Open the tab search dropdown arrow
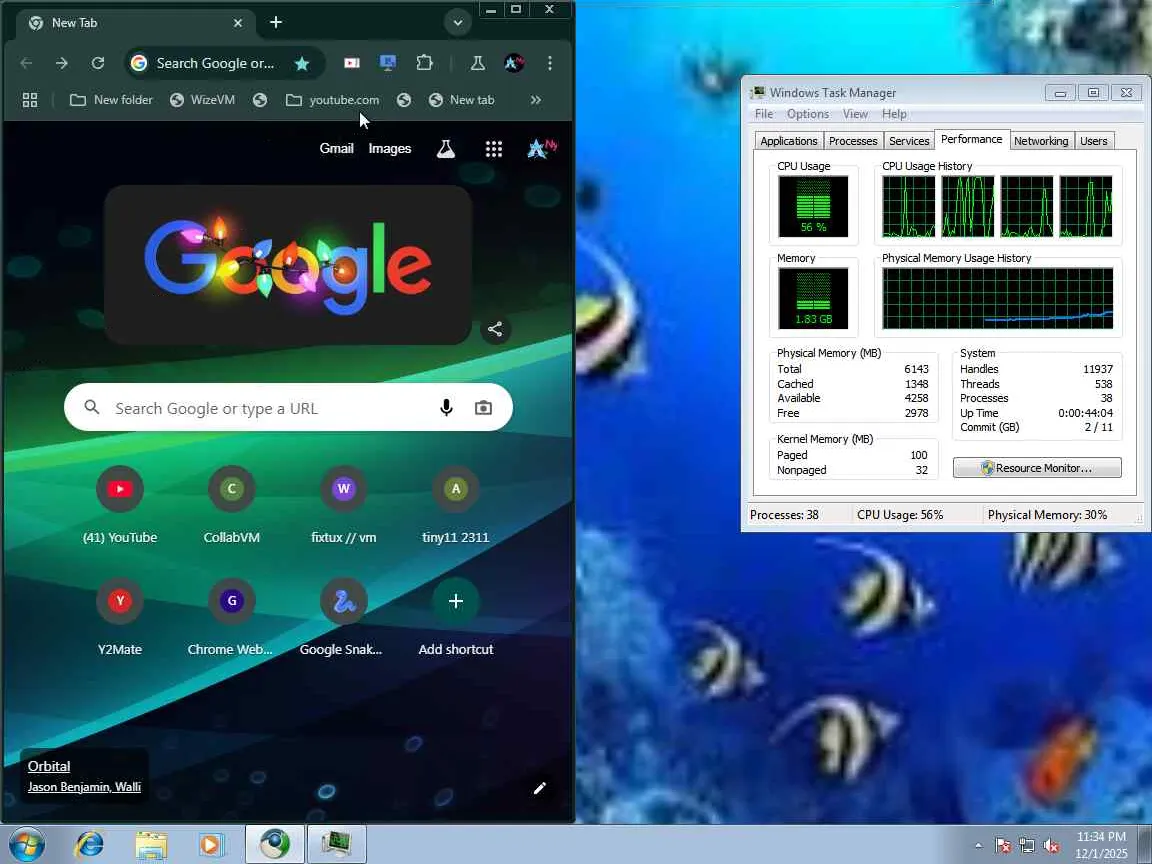The image size is (1152, 864). point(457,23)
